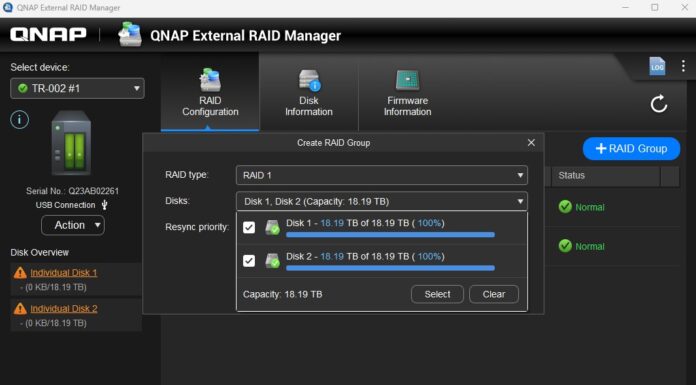The height and width of the screenshot is (385, 696).
Task: Click the Disk Overview heading
Action: click(40, 252)
